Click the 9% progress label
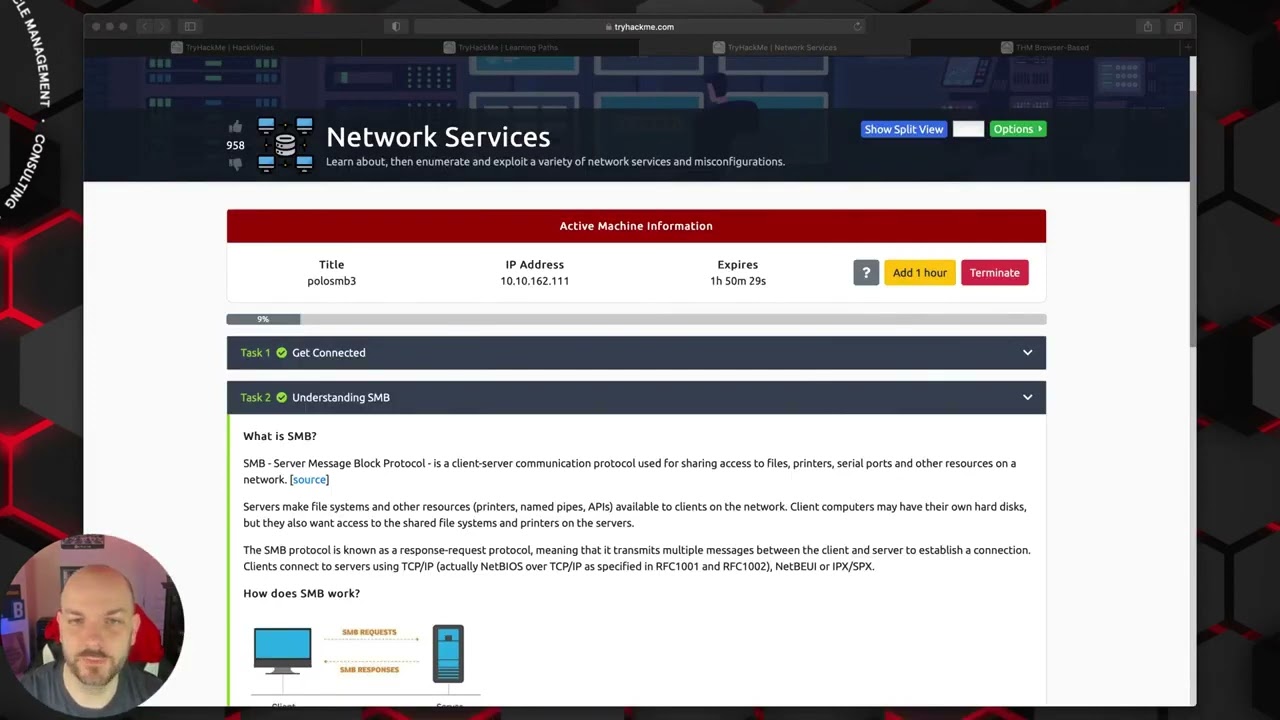The width and height of the screenshot is (1280, 720). pos(263,319)
